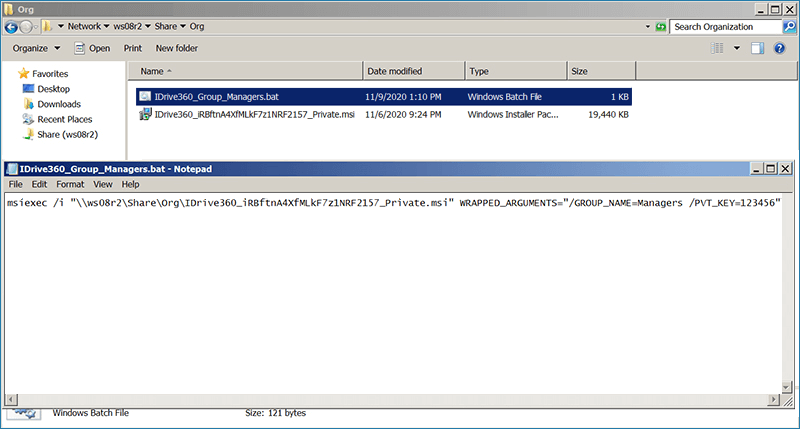Click the Share breadcrumb segment
800x429 pixels.
(165, 27)
